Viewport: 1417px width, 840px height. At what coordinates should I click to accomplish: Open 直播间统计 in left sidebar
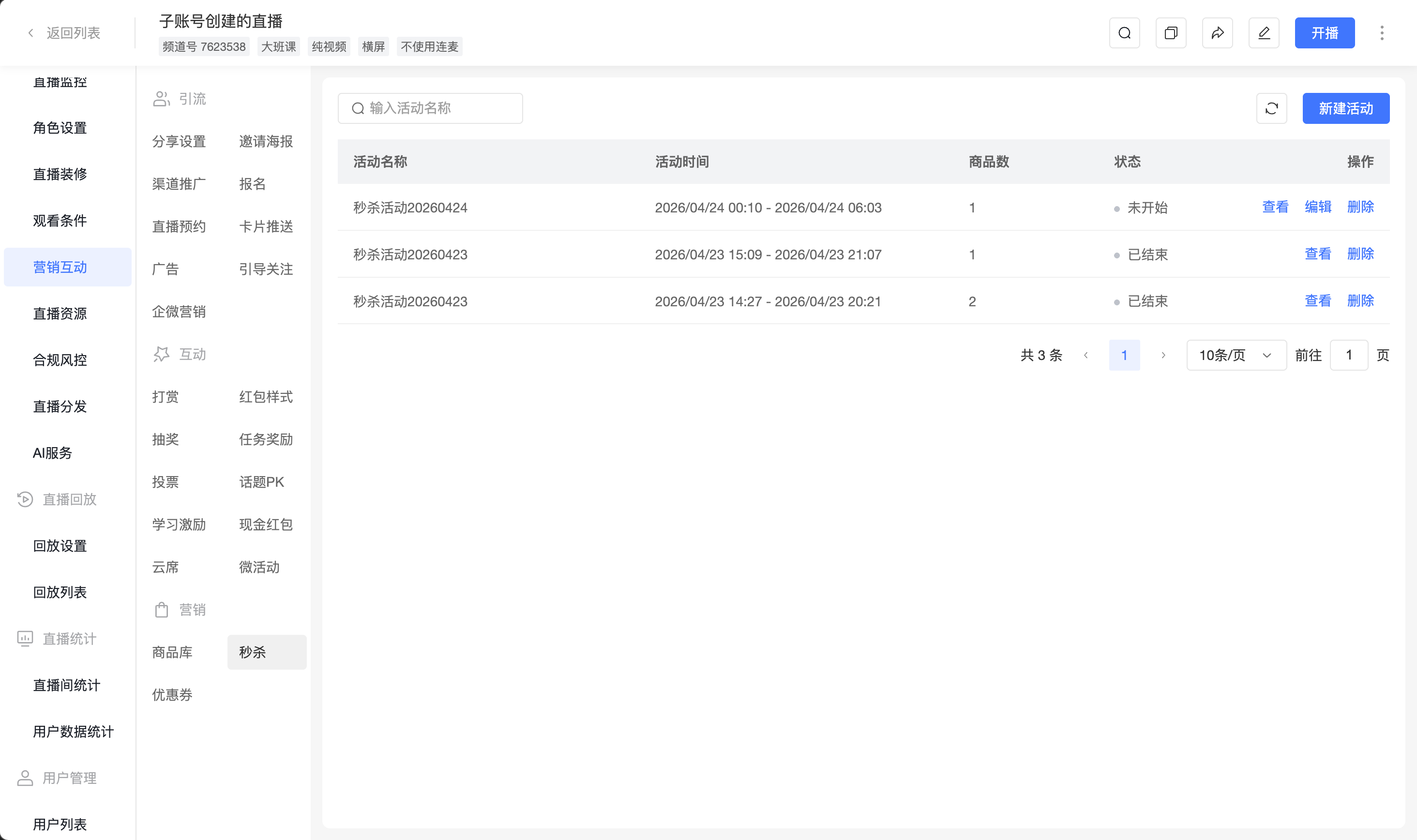(x=67, y=685)
